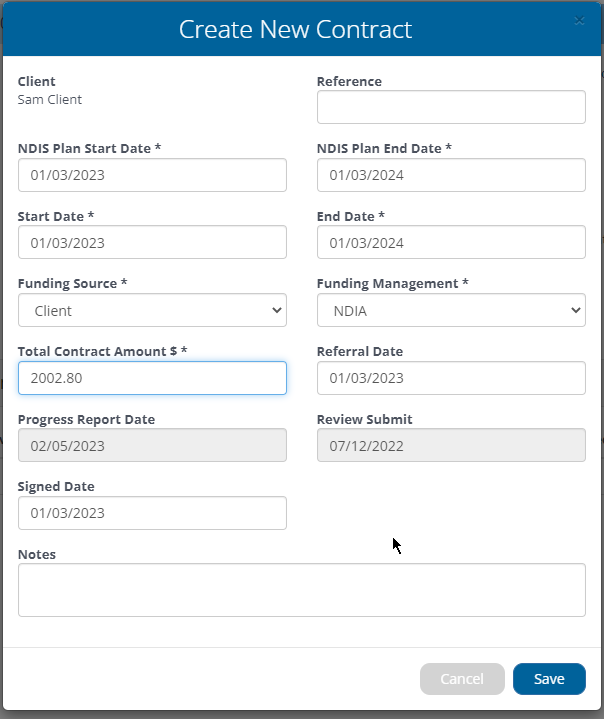
Task: Select the NDIS Plan Start Date field
Action: [x=152, y=175]
